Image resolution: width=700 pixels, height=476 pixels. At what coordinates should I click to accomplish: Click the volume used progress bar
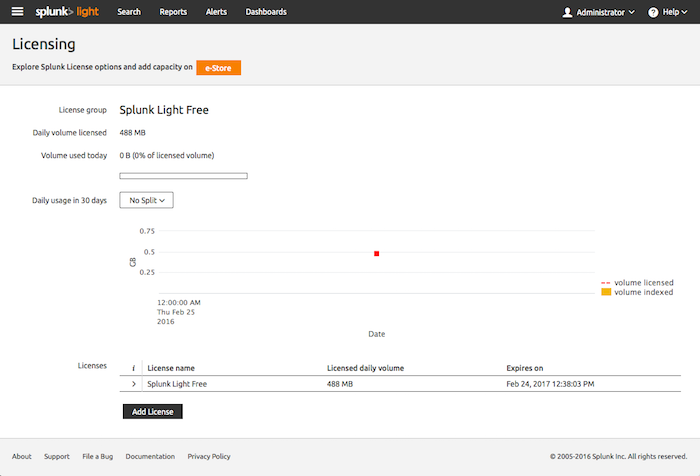[x=183, y=176]
